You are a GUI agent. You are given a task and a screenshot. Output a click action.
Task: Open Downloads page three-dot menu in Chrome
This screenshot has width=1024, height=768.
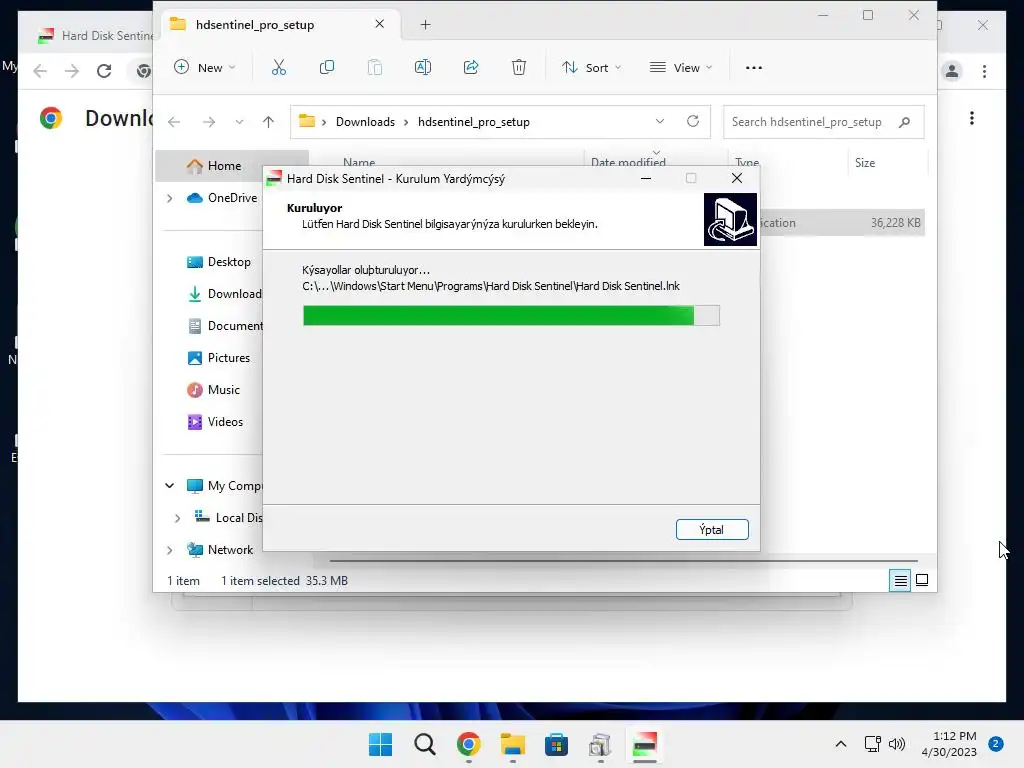pos(972,118)
